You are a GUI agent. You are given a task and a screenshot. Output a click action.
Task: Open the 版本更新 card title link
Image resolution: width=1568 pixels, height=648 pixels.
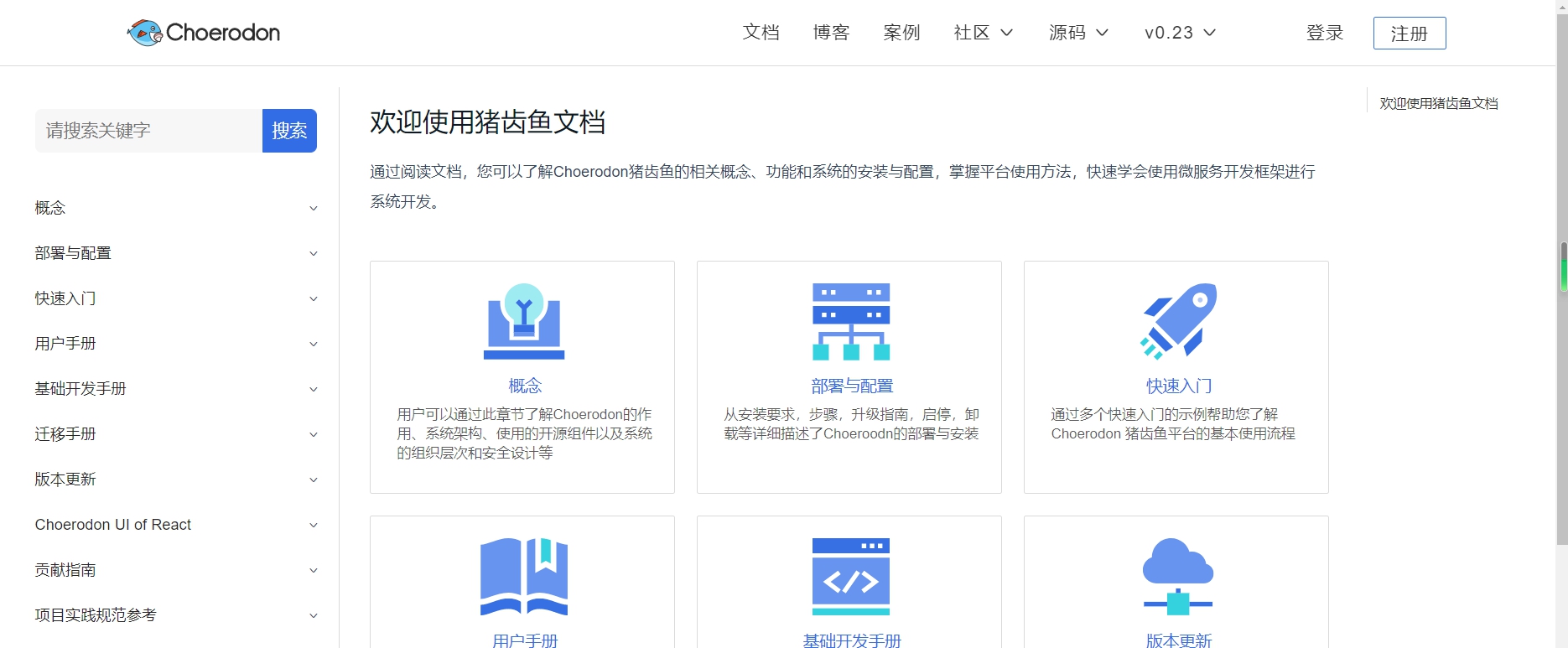(x=1179, y=640)
